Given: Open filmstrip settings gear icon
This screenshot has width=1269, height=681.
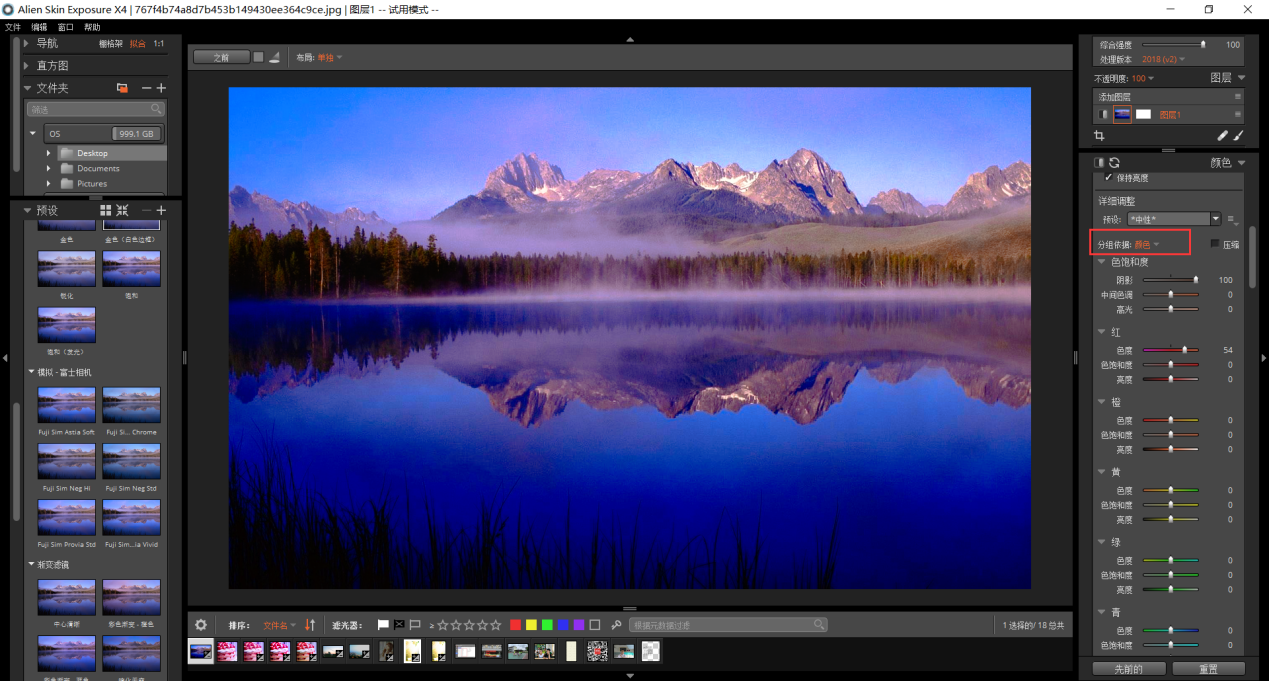Looking at the screenshot, I should [200, 625].
